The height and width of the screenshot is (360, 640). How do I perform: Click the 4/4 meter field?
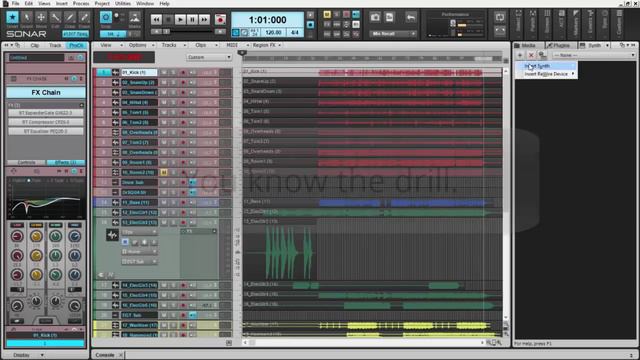click(295, 32)
